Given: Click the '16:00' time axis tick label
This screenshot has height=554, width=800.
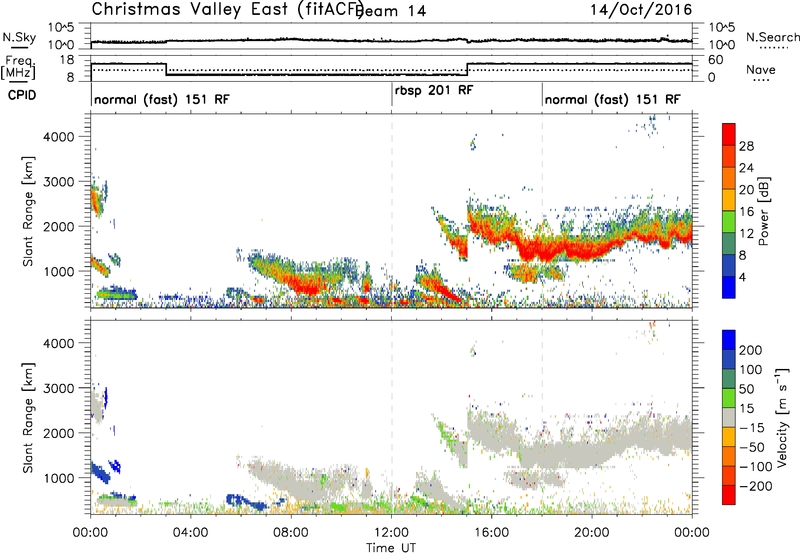Looking at the screenshot, I should pos(491,533).
